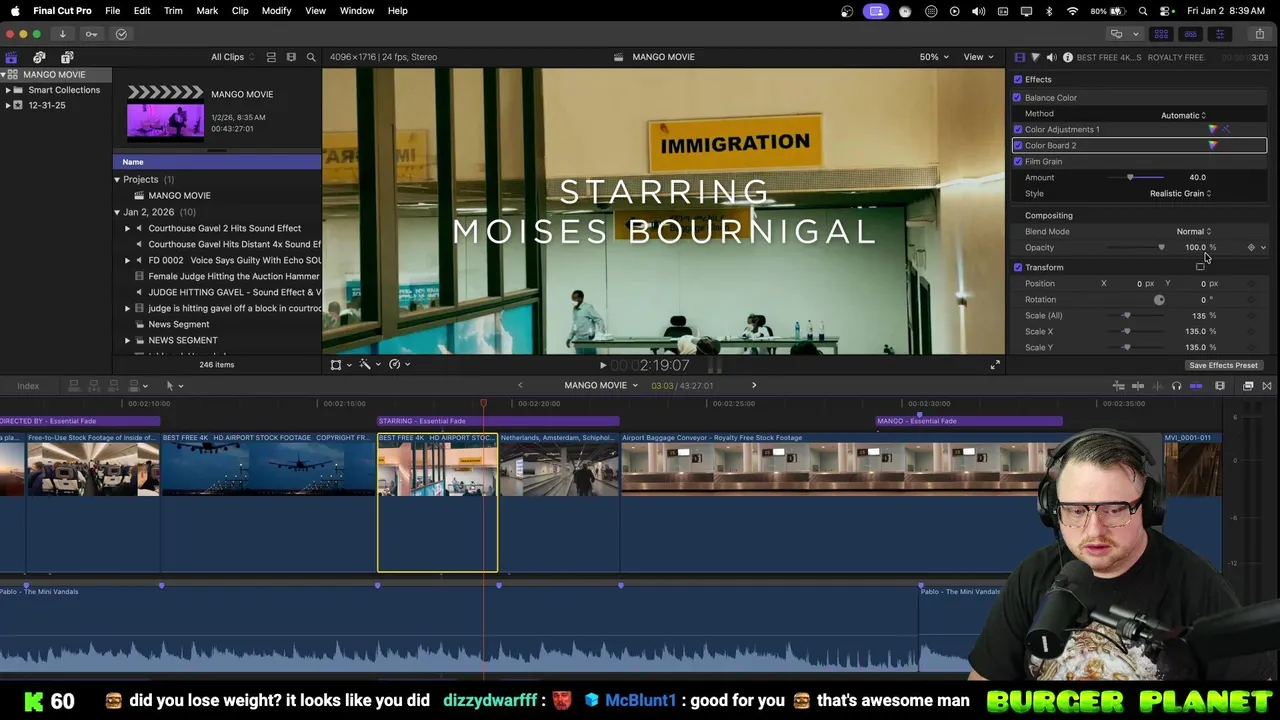Open the Libraries sidebar icon

[x=11, y=57]
